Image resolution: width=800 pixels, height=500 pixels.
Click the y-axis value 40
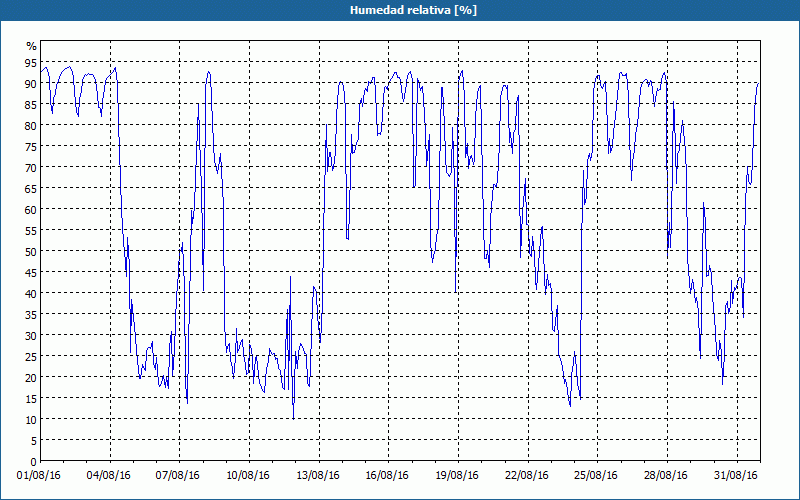point(31,293)
